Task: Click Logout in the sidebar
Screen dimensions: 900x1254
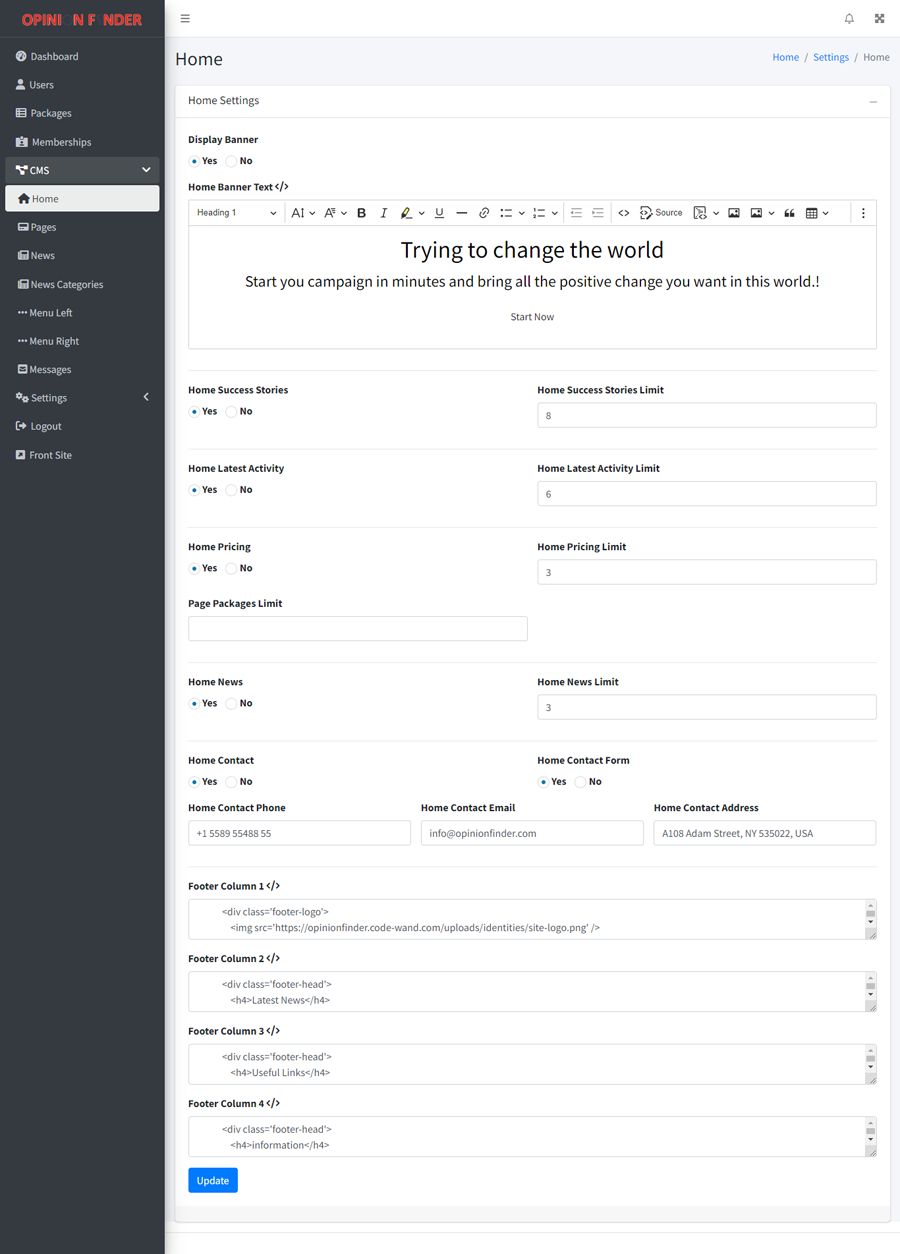Action: (82, 426)
